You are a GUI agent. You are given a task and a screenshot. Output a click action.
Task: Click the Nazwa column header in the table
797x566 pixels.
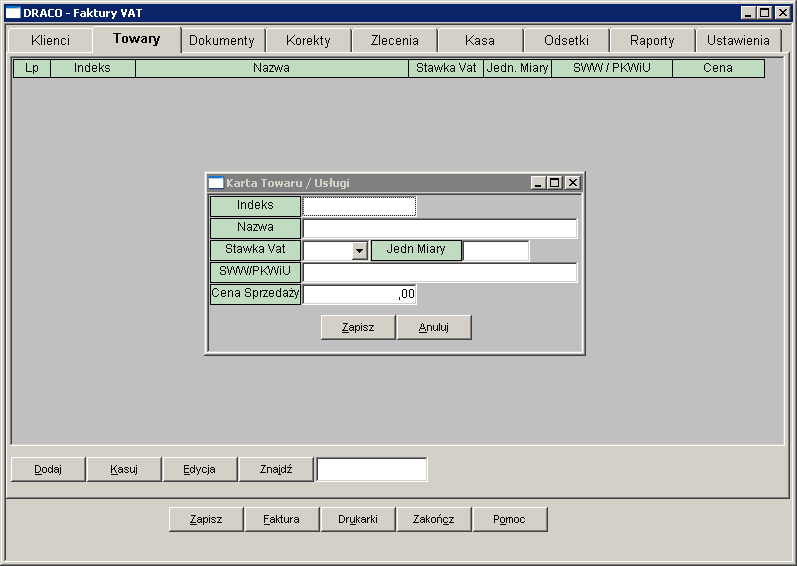pyautogui.click(x=271, y=68)
